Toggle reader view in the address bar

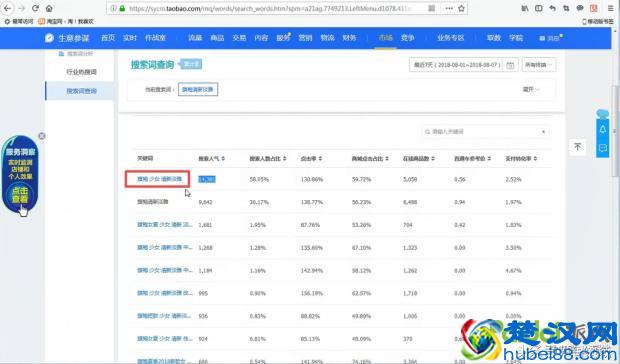click(x=431, y=8)
